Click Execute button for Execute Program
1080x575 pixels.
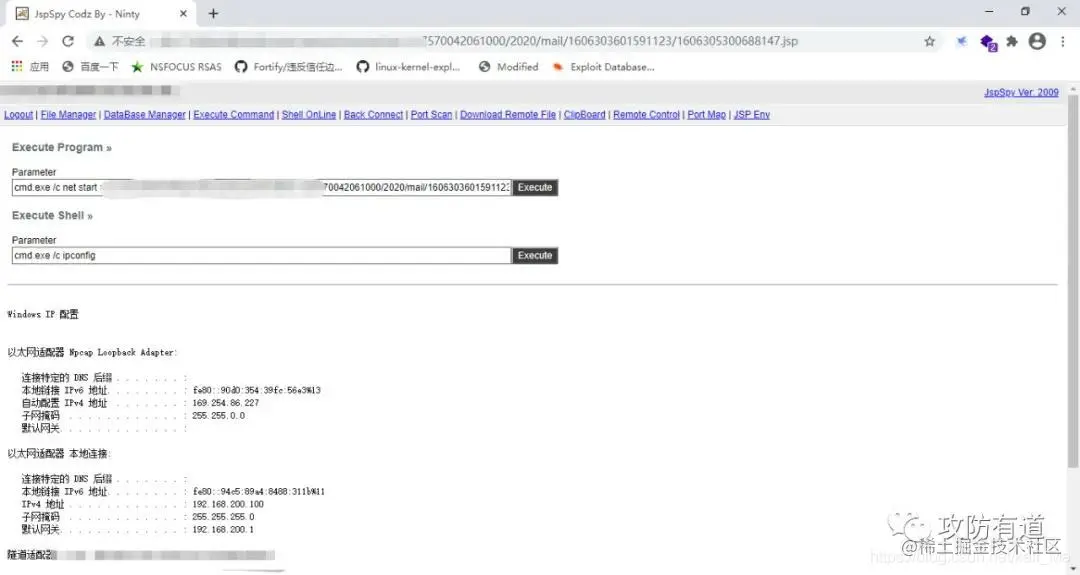tap(534, 187)
